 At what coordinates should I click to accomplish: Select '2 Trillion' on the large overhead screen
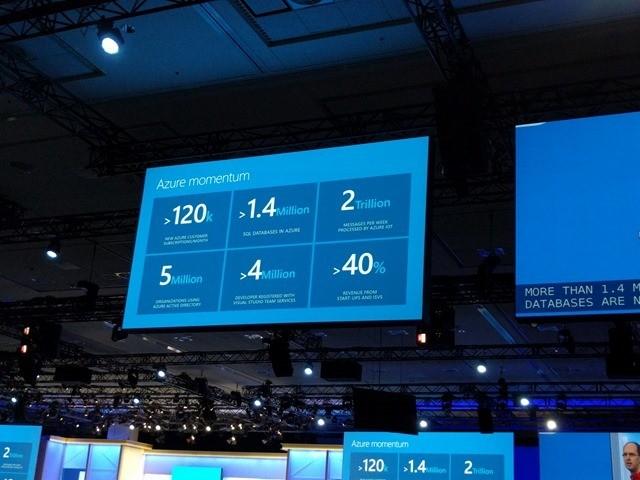[365, 201]
